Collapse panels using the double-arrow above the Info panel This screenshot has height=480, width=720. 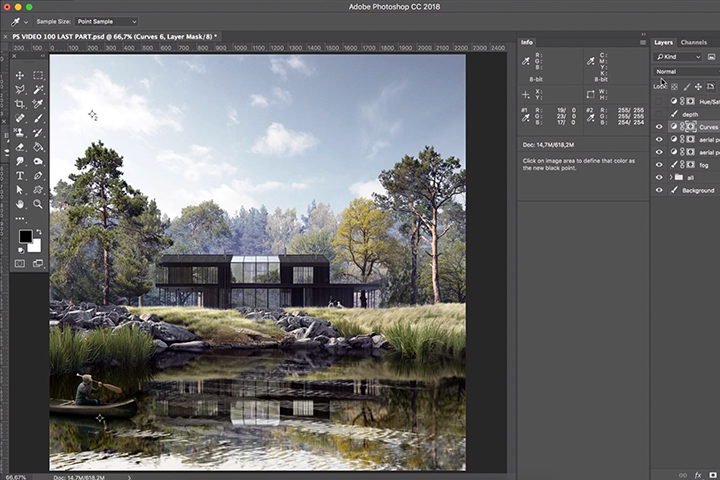coord(643,34)
